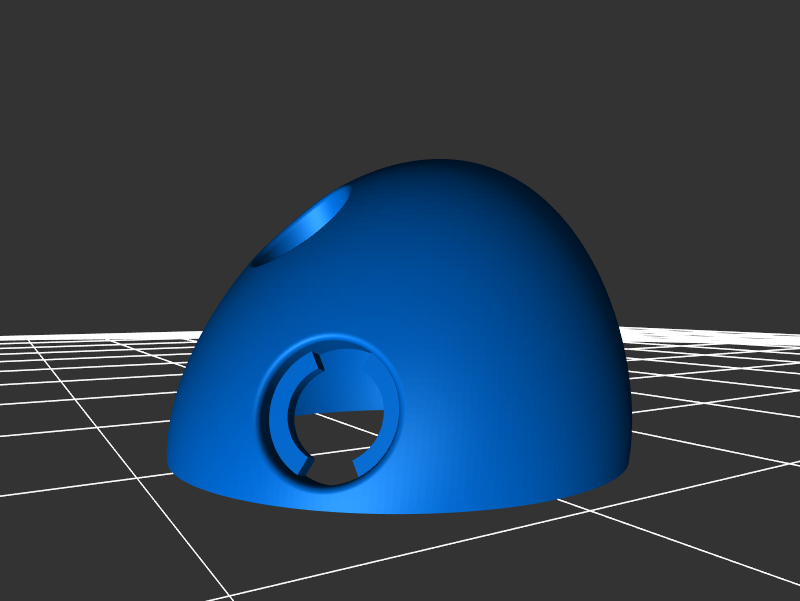800x601 pixels.
Task: Select the left arc of the inner ring
Action: (279, 418)
